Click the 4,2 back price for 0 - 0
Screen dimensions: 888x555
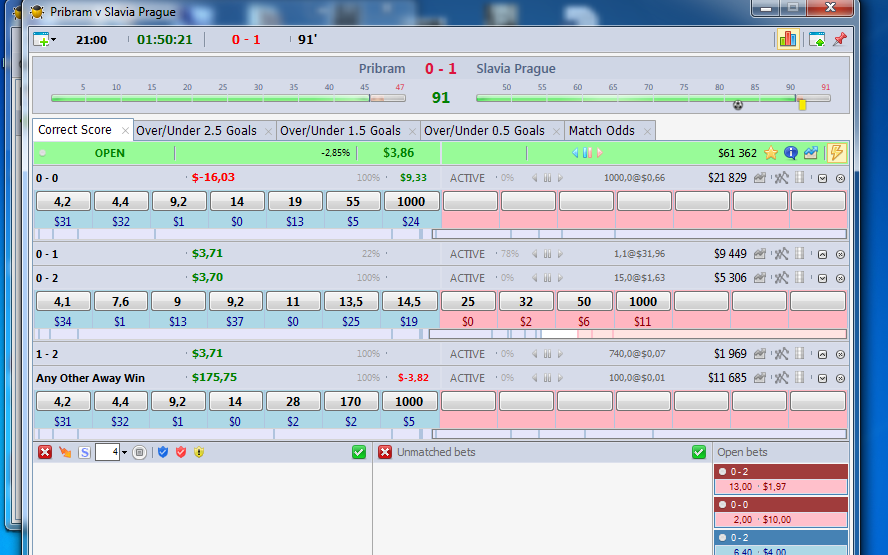63,201
